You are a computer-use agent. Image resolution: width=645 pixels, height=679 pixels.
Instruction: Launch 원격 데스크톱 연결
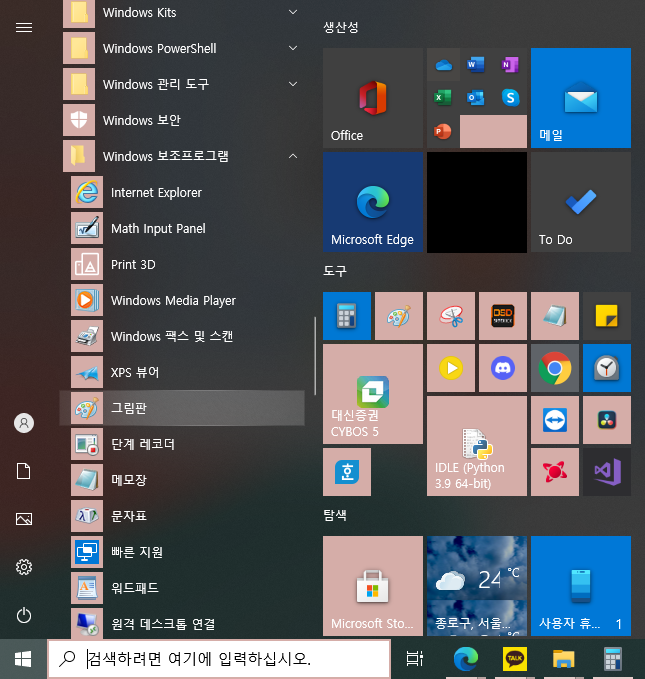[182, 623]
